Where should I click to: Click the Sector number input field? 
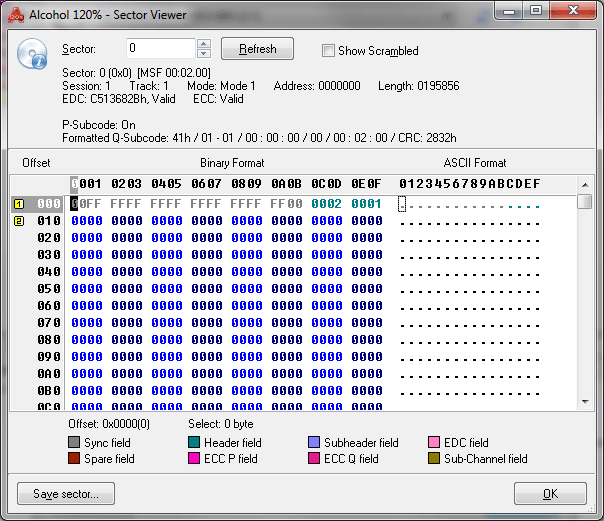pyautogui.click(x=161, y=48)
